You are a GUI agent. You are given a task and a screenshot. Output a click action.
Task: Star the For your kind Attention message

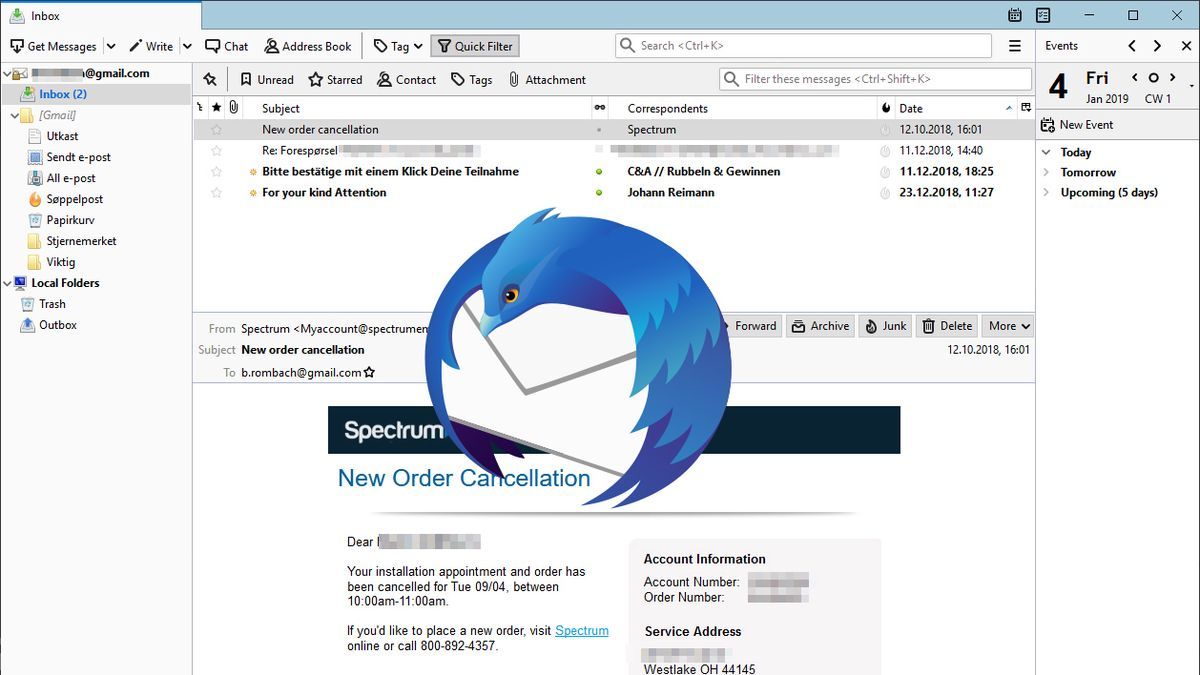pos(216,193)
